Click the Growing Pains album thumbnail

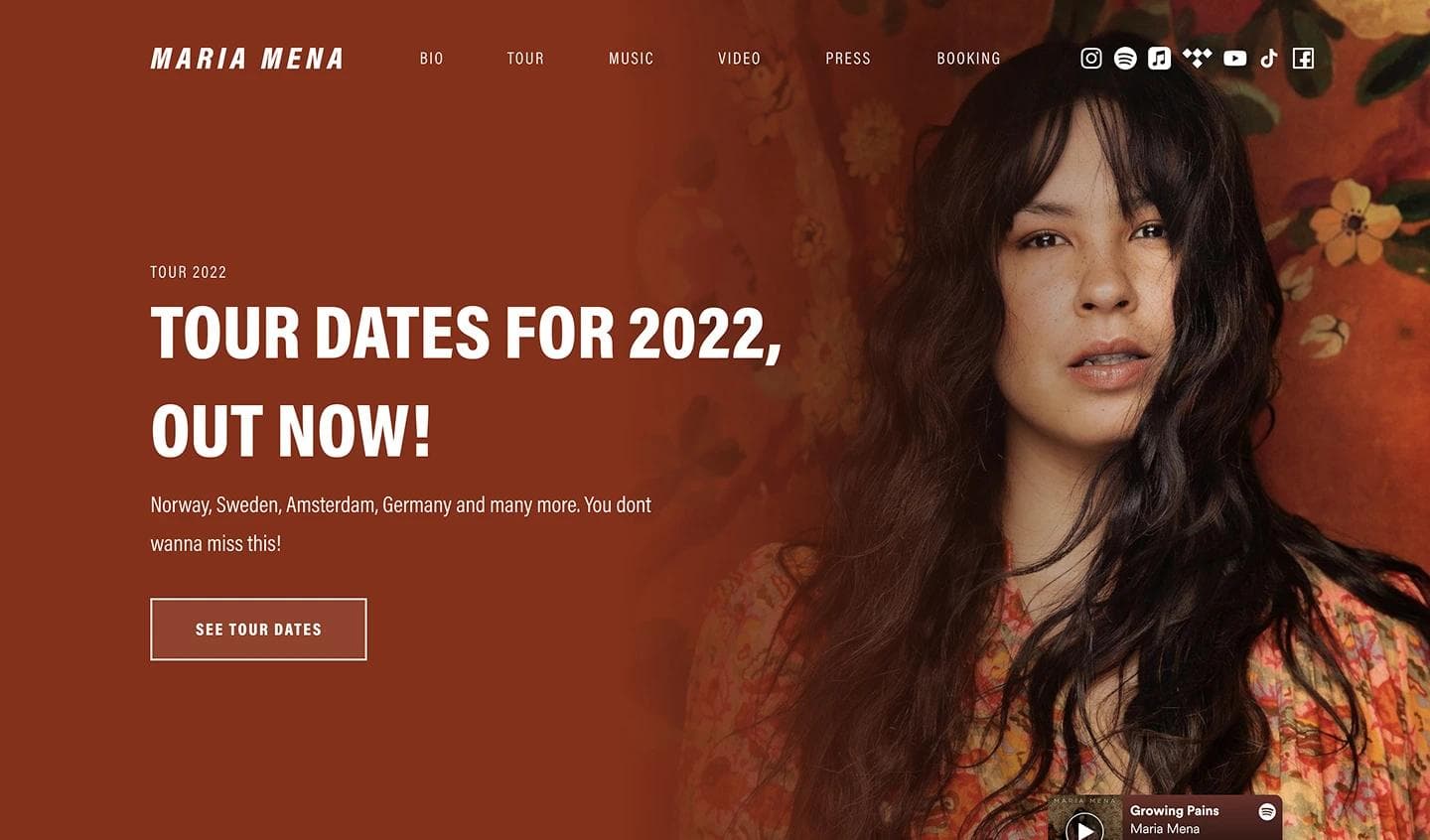click(x=1084, y=817)
